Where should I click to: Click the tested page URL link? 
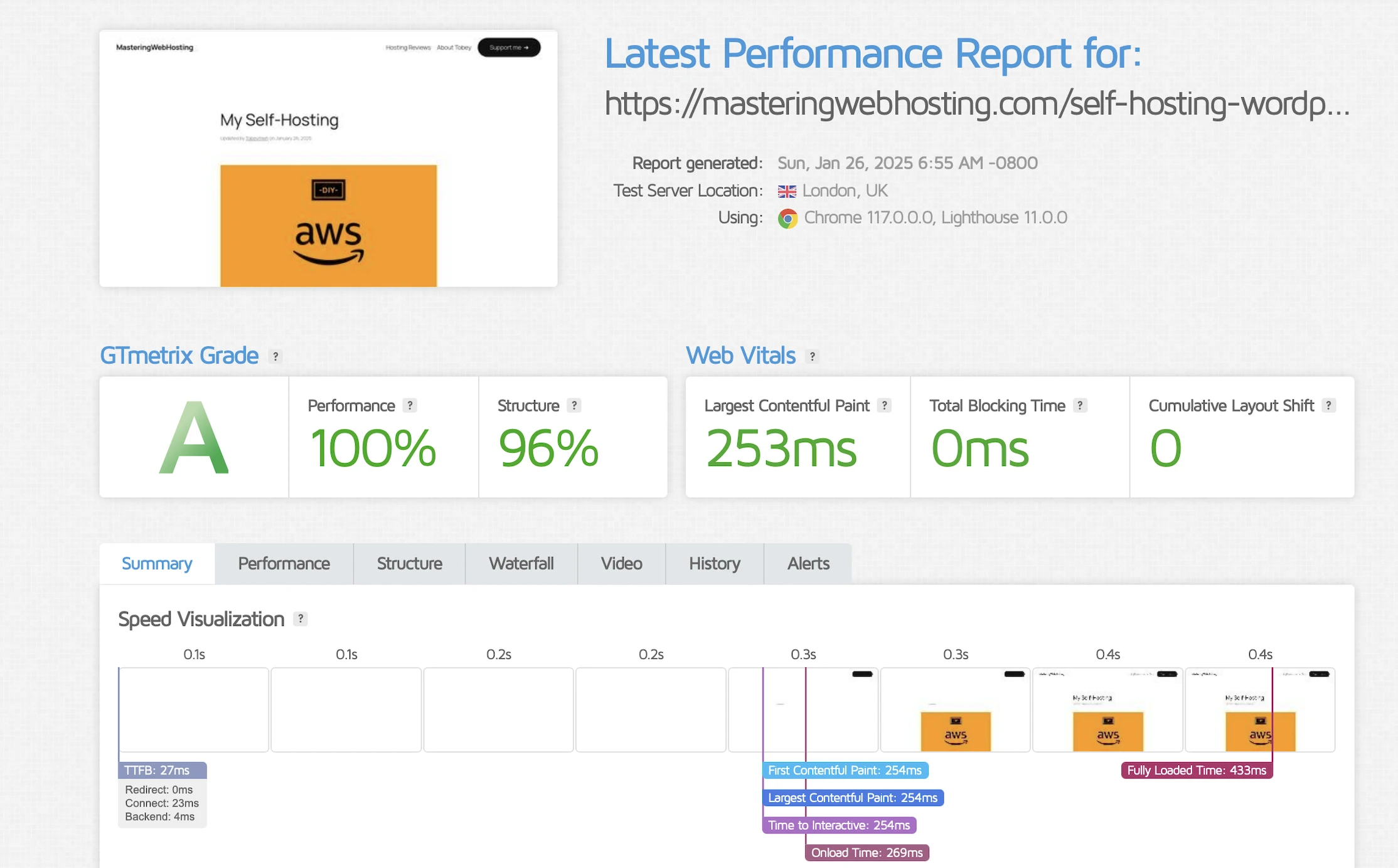tap(976, 104)
